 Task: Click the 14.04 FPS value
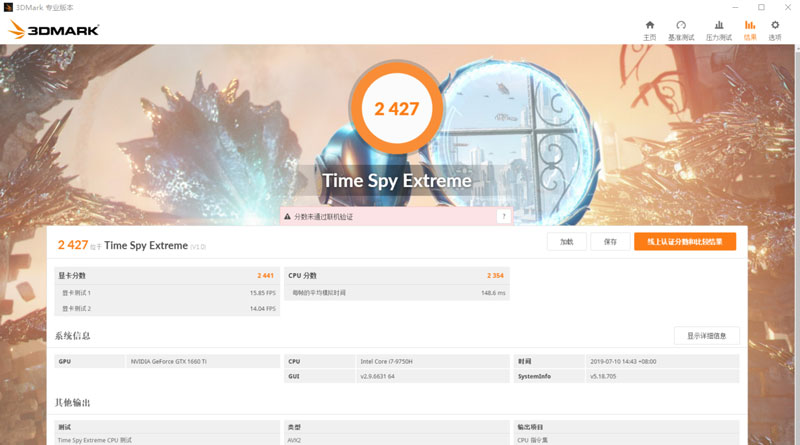pos(263,309)
